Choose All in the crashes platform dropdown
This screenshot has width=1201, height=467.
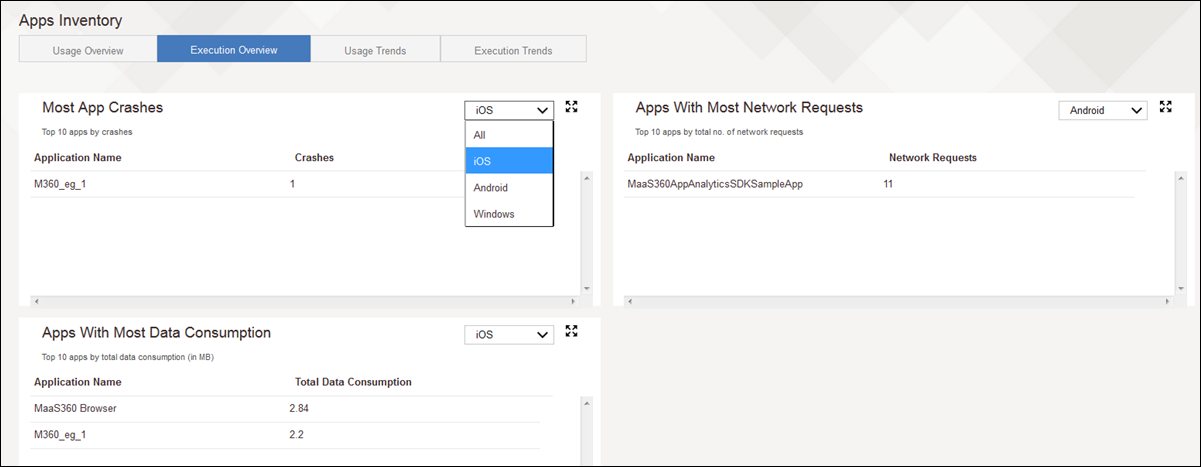click(x=508, y=135)
